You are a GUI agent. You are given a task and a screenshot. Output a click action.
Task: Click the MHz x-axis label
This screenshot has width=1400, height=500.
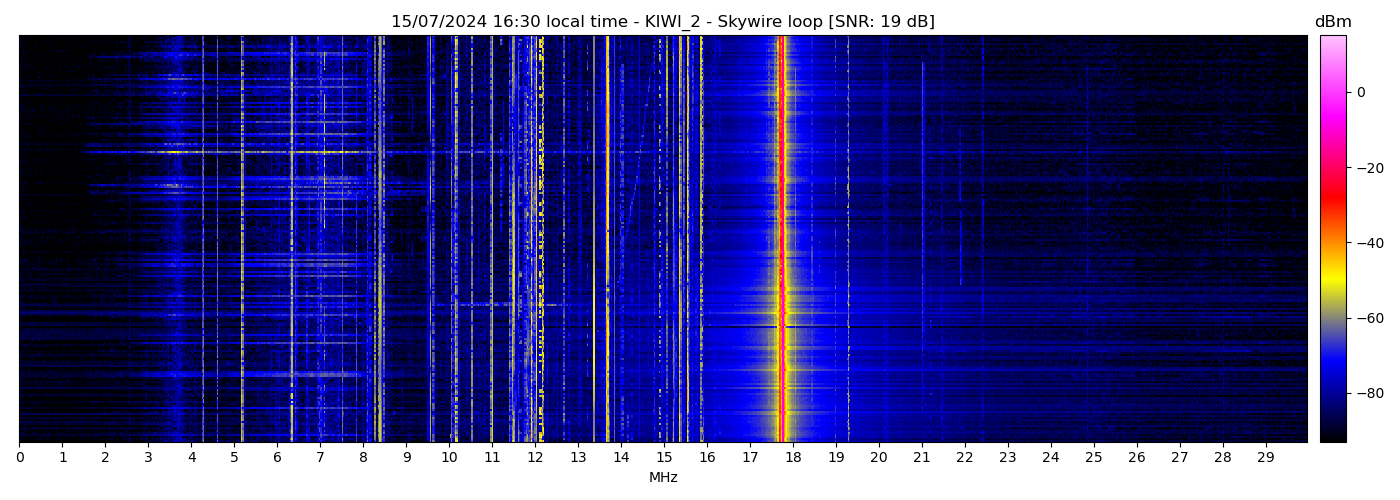663,478
